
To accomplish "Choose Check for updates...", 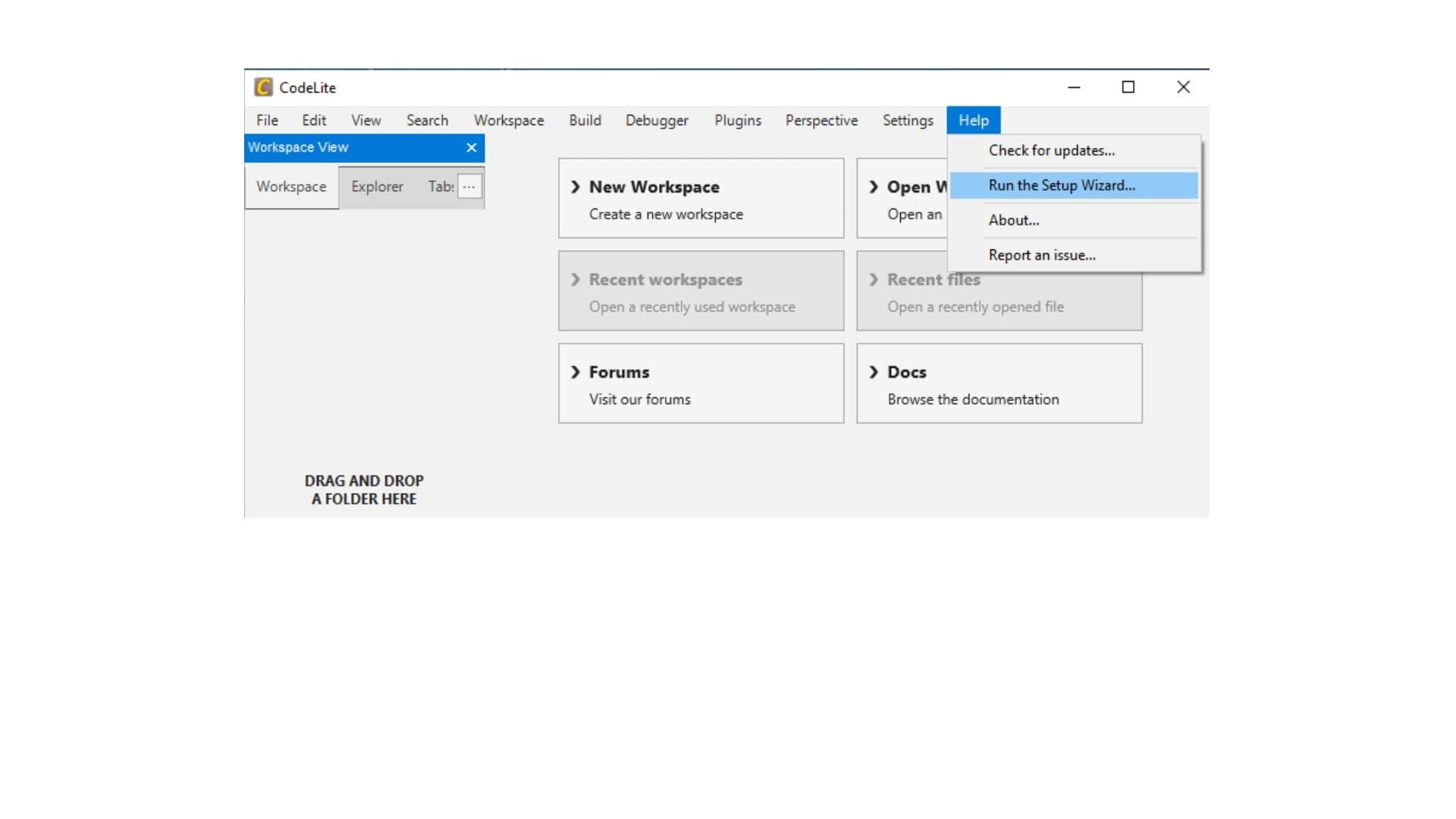I will click(x=1074, y=151).
